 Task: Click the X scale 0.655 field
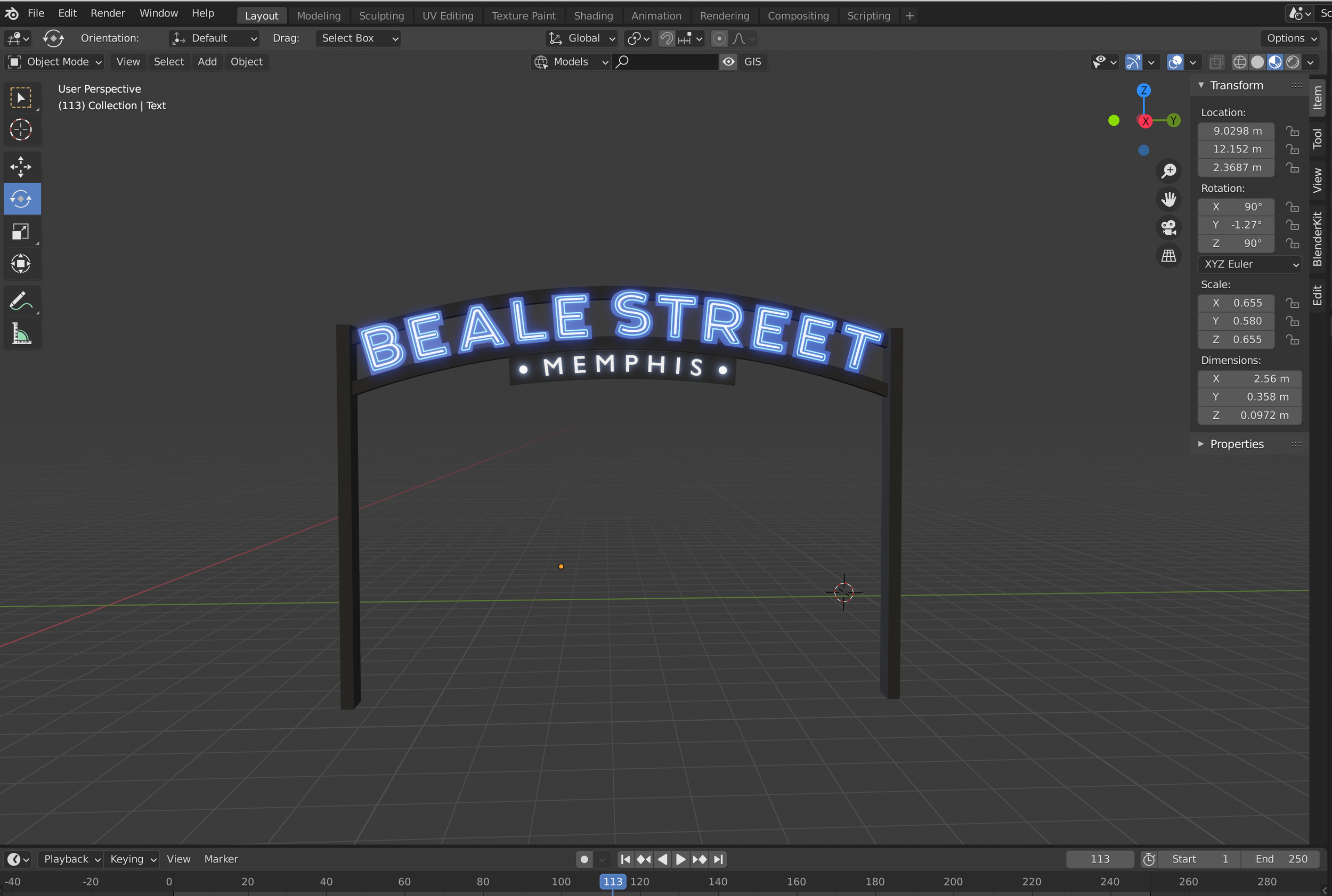pyautogui.click(x=1236, y=303)
